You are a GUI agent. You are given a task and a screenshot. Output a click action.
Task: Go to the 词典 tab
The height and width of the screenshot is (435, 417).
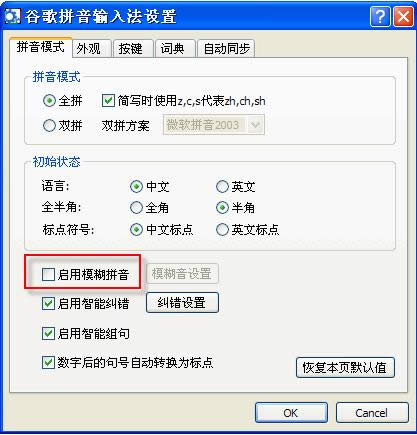(175, 49)
